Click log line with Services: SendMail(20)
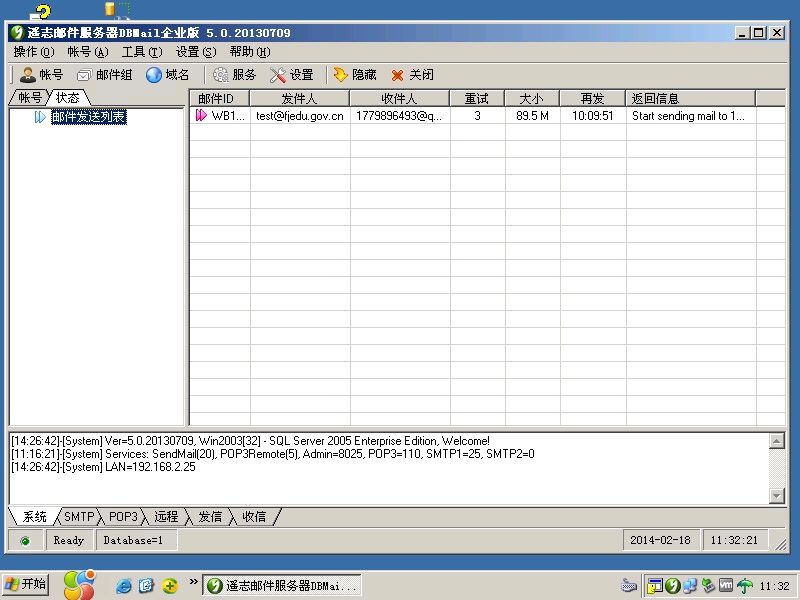The width and height of the screenshot is (800, 600). tap(272, 454)
